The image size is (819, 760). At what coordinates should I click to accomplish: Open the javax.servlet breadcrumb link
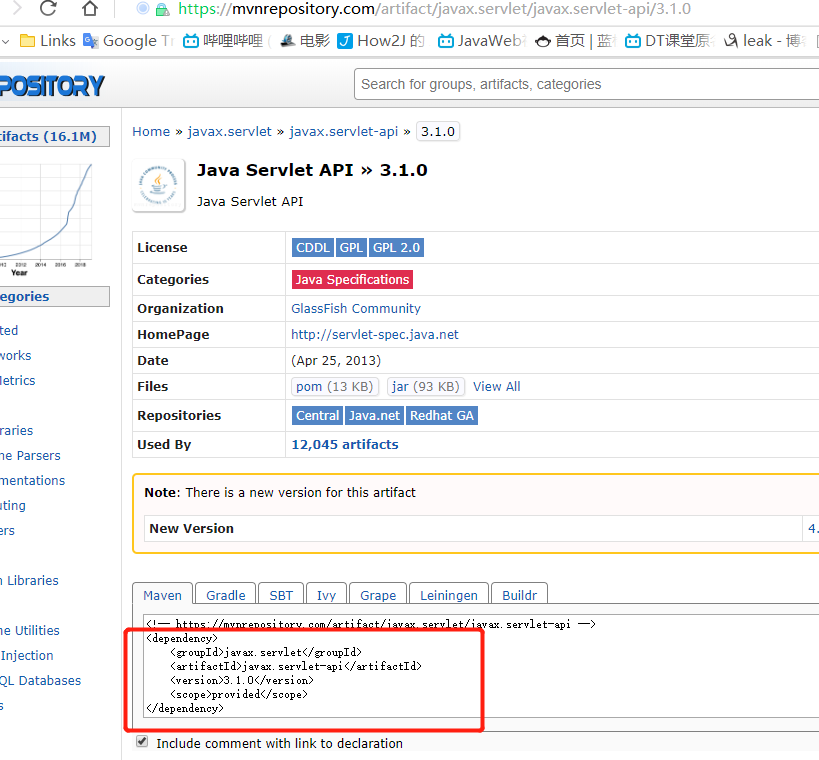pos(230,132)
